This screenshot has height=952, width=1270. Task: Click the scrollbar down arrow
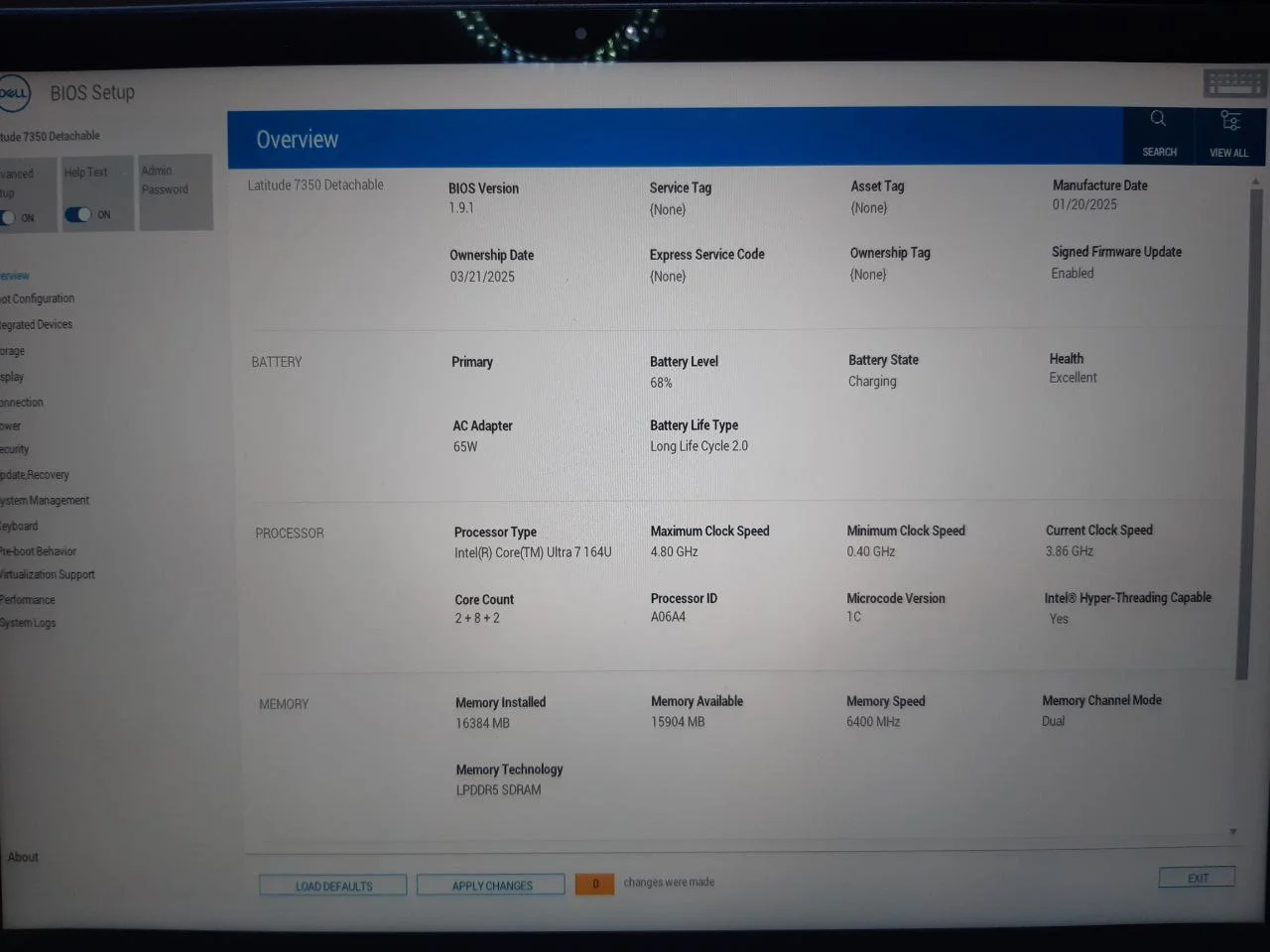[1233, 832]
